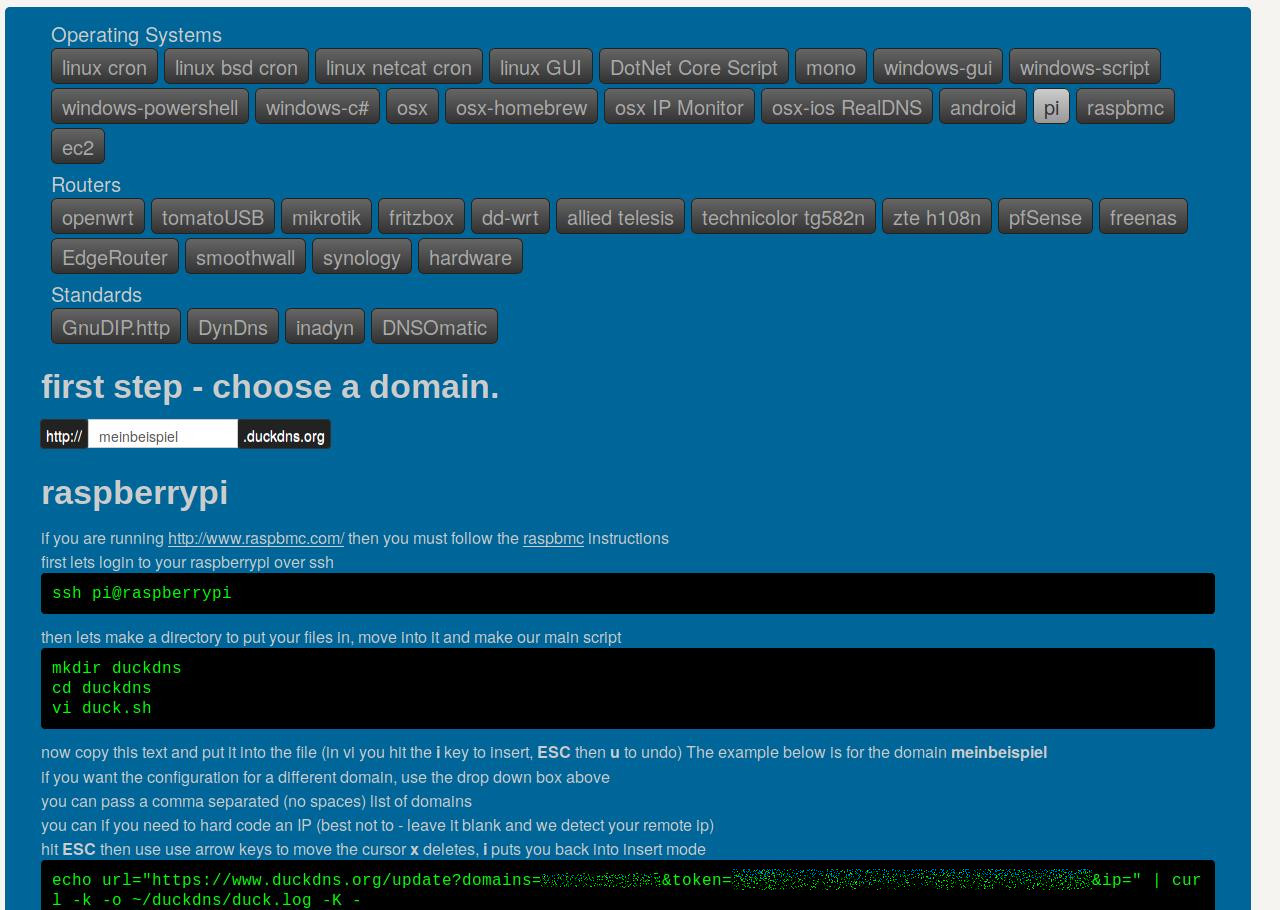Click the ssh pi@raspberrypi code block
The height and width of the screenshot is (910, 1280).
coord(628,593)
